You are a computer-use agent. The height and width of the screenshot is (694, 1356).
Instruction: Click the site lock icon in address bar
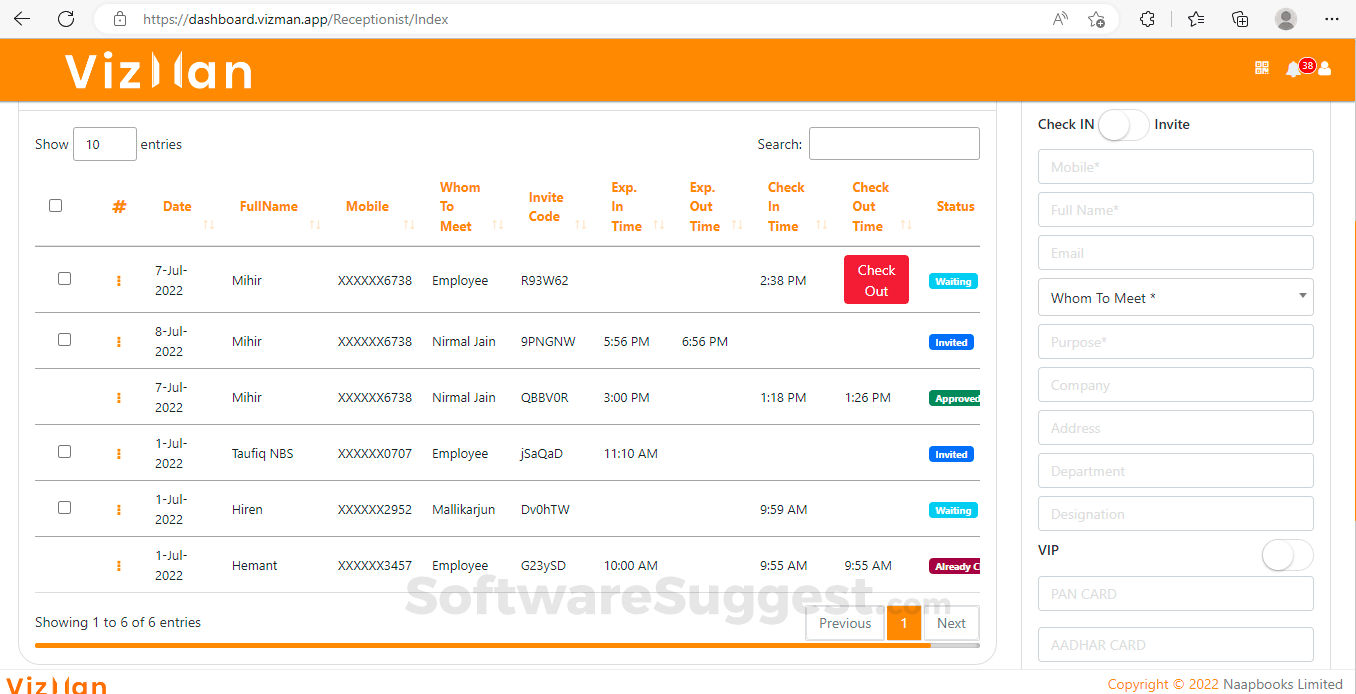pyautogui.click(x=120, y=19)
